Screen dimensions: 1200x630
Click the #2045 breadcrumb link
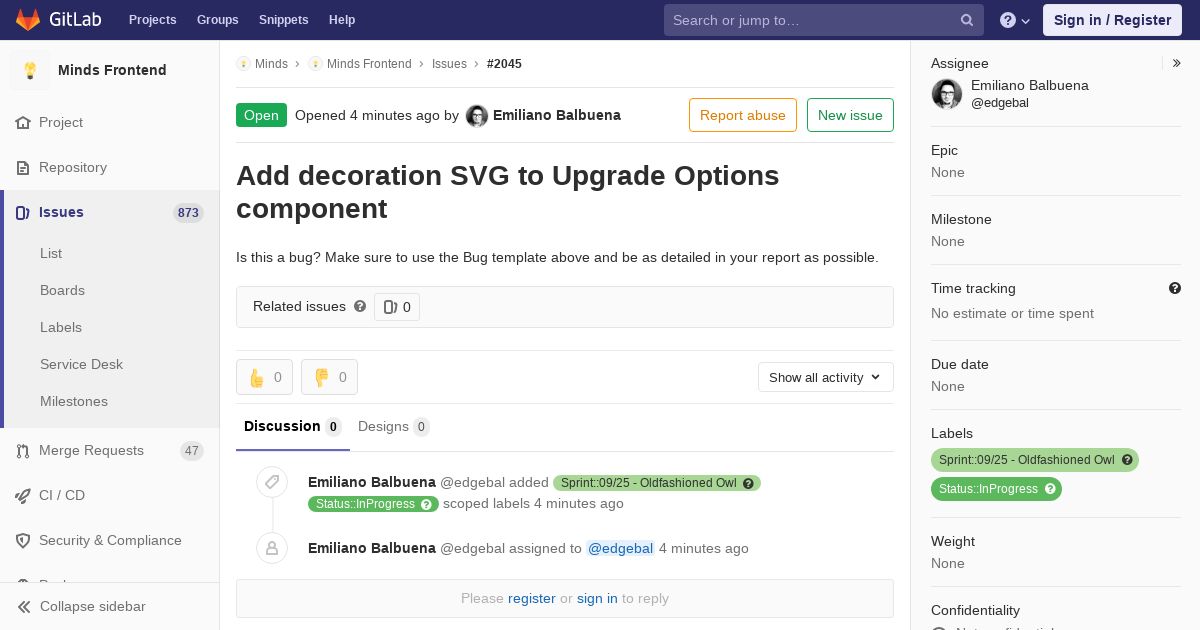[x=504, y=64]
